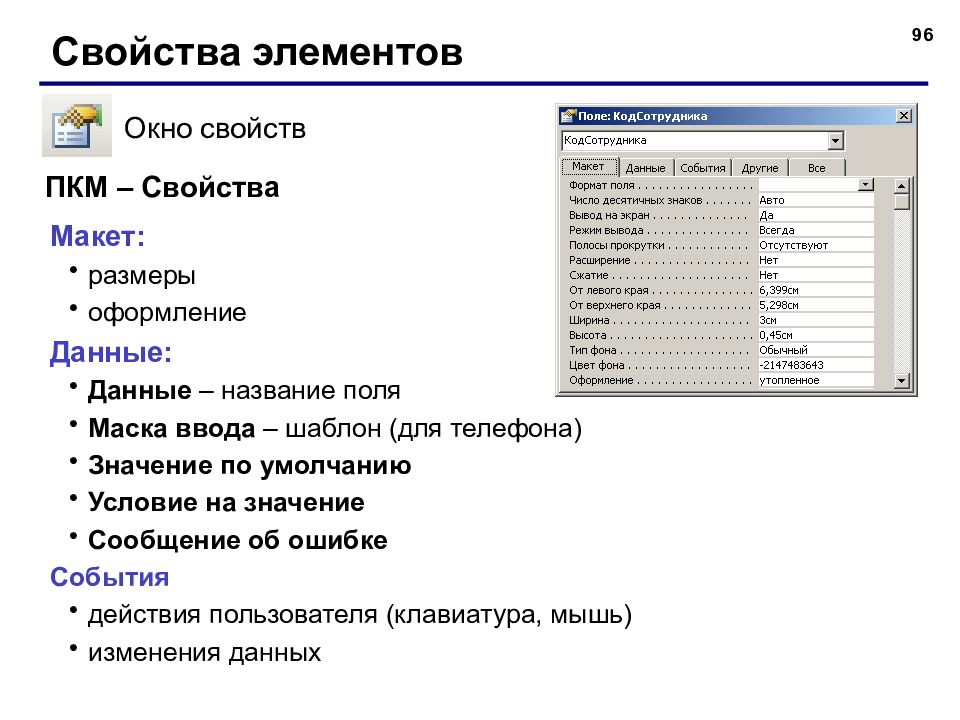Screen dimensions: 960x720
Task: Select the Тип фона value Обычный
Action: coord(816,350)
